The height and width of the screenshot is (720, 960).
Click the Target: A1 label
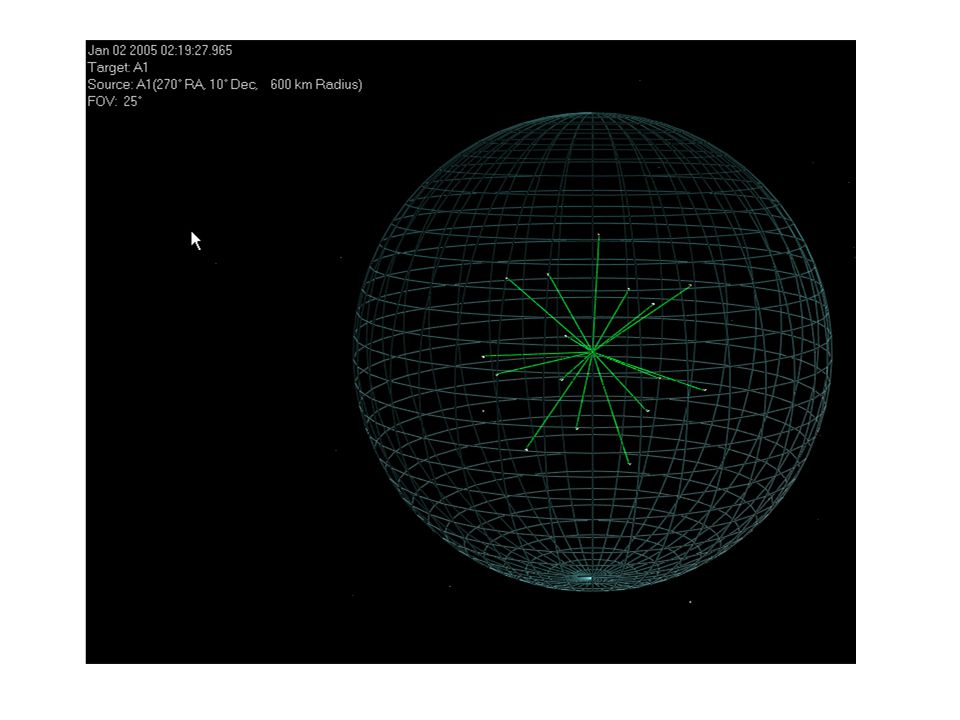pos(118,67)
